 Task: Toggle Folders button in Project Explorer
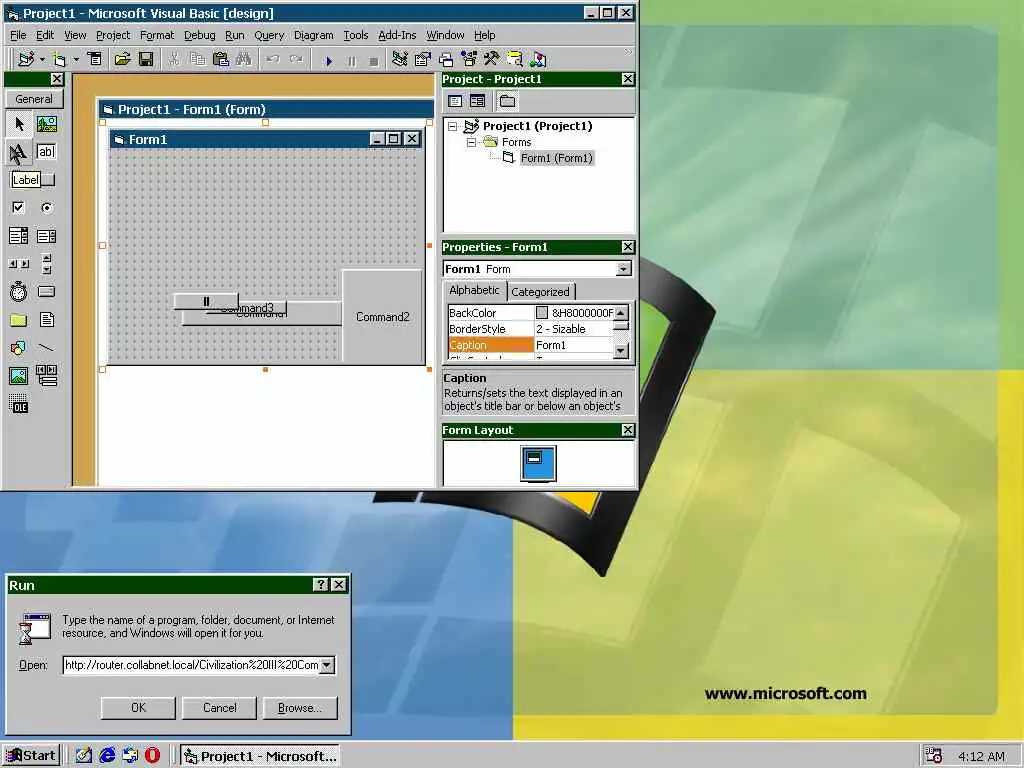tap(507, 101)
